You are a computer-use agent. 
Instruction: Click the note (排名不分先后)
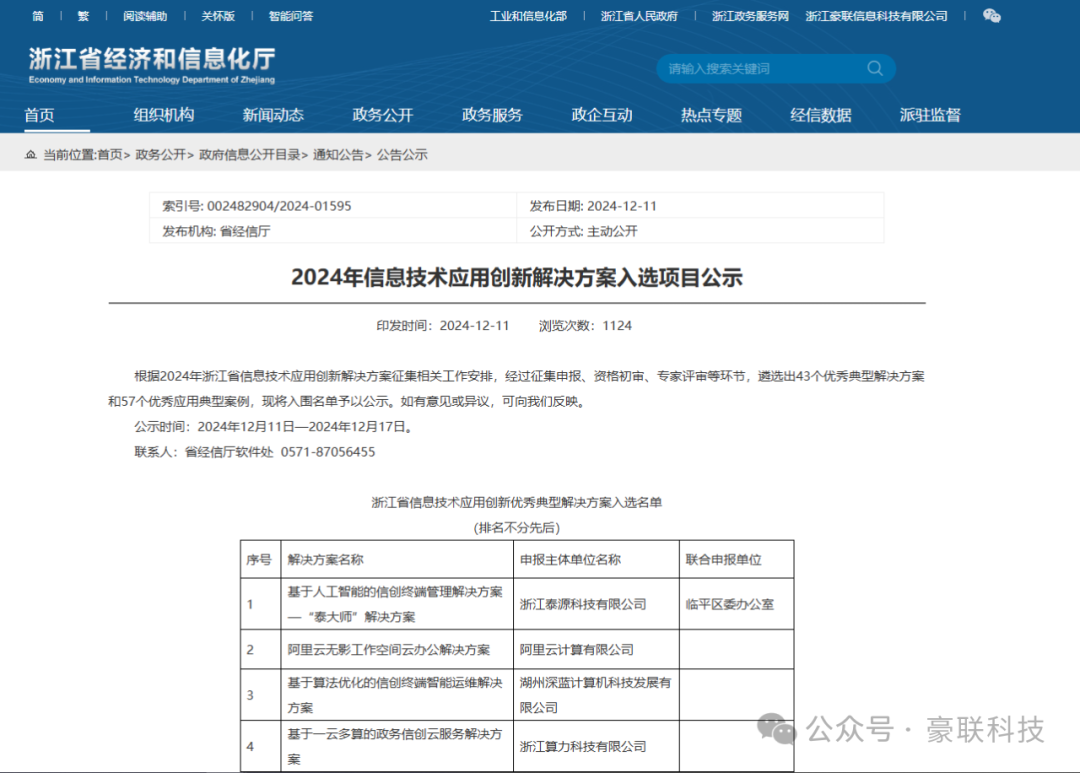[x=517, y=528]
